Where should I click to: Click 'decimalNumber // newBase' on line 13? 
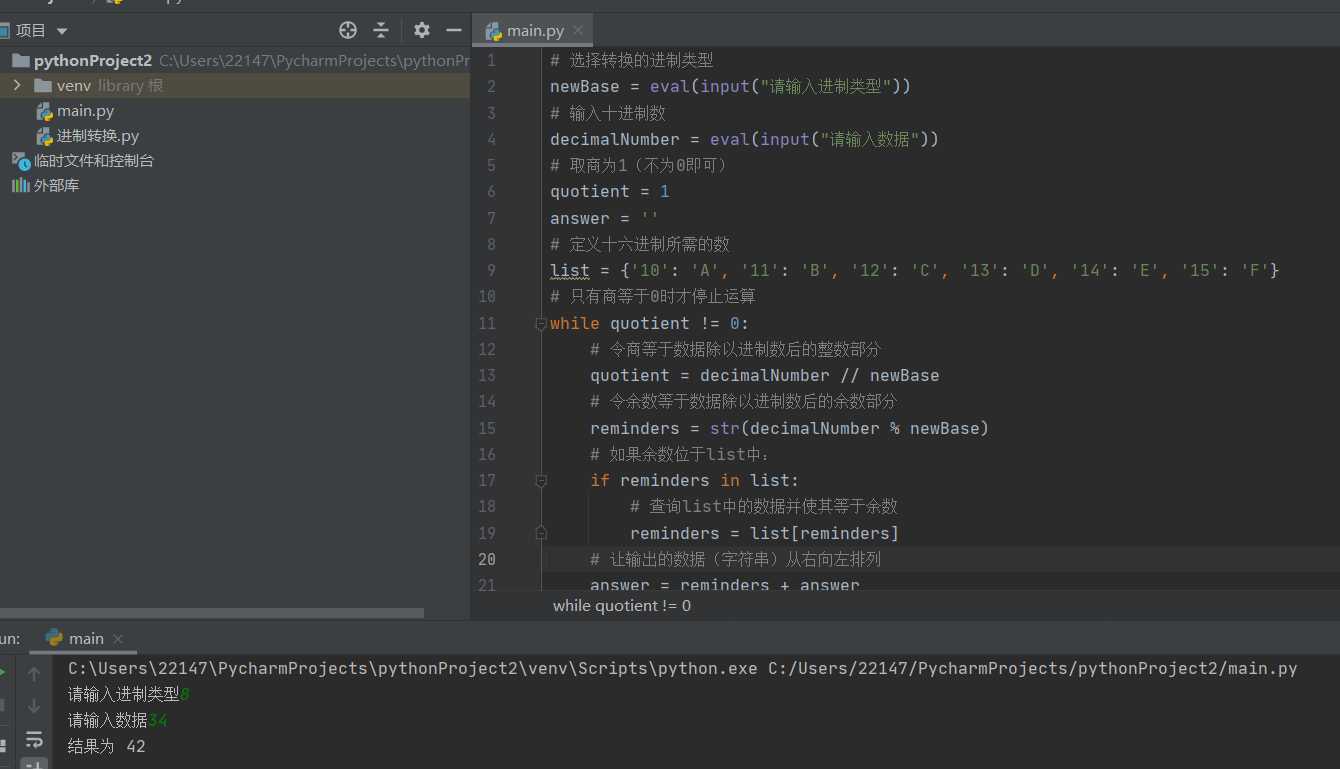820,375
